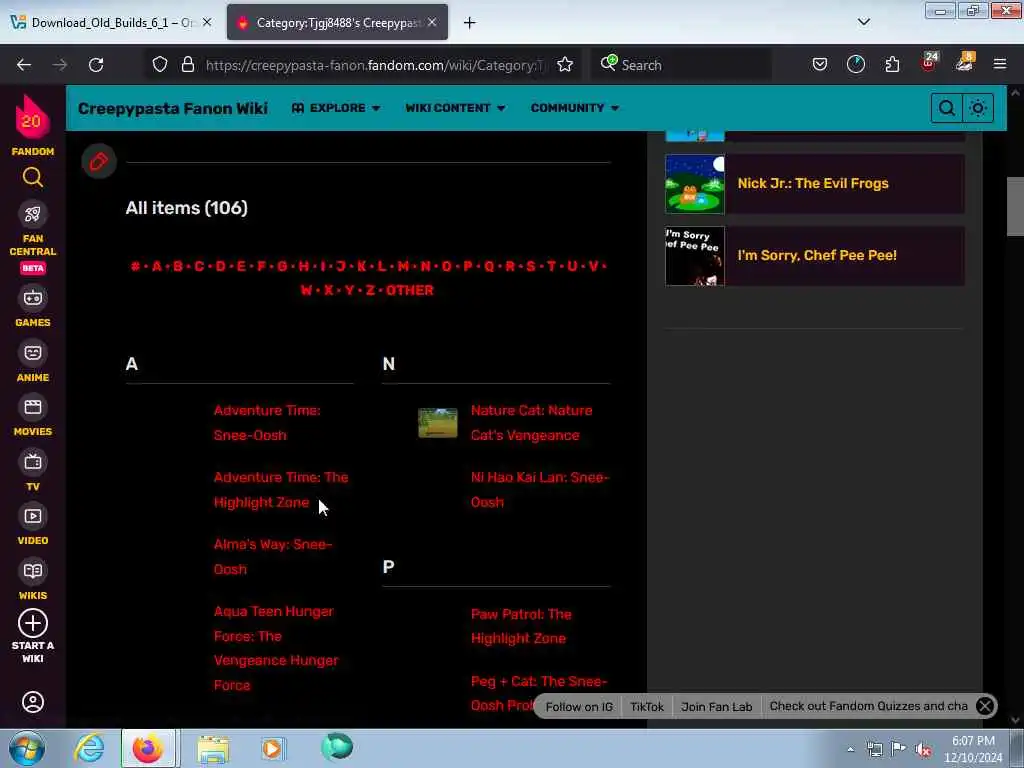This screenshot has height=768, width=1024.
Task: Click the Chef Pee Pee thumbnail
Action: click(x=695, y=256)
